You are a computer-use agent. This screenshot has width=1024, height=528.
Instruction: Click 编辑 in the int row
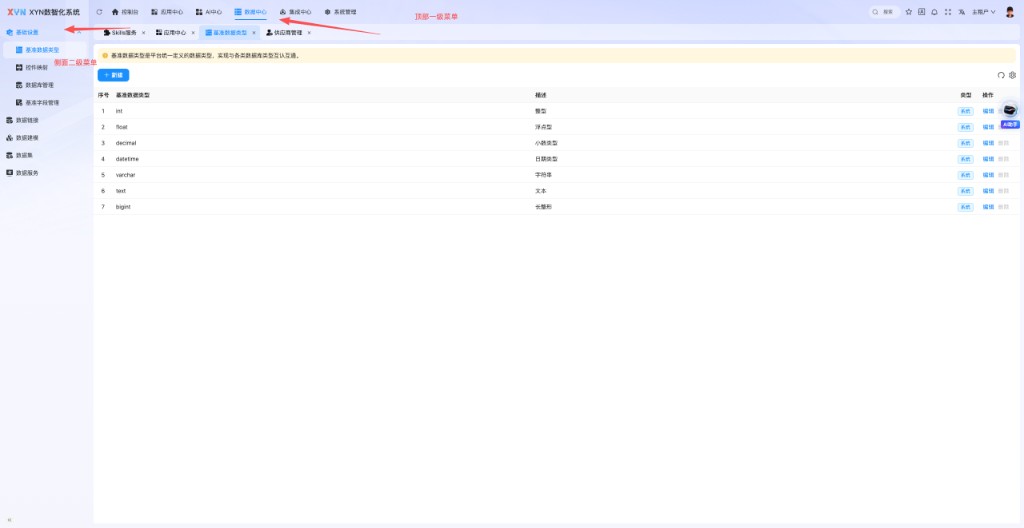[x=988, y=111]
